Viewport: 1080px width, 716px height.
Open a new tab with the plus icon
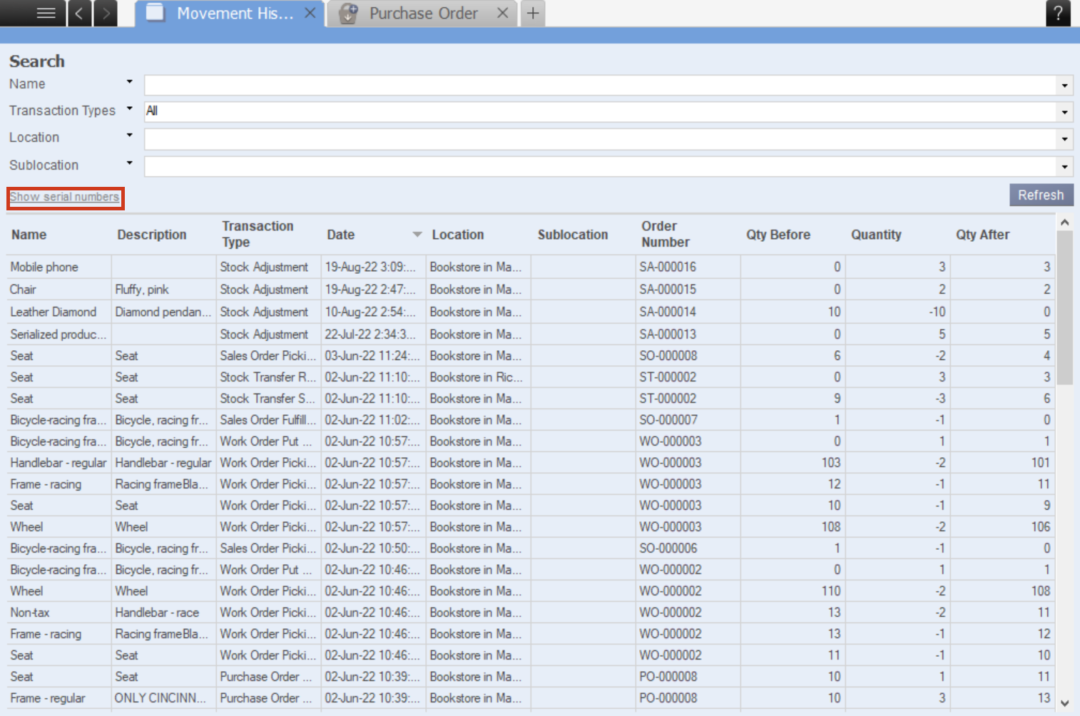(533, 13)
